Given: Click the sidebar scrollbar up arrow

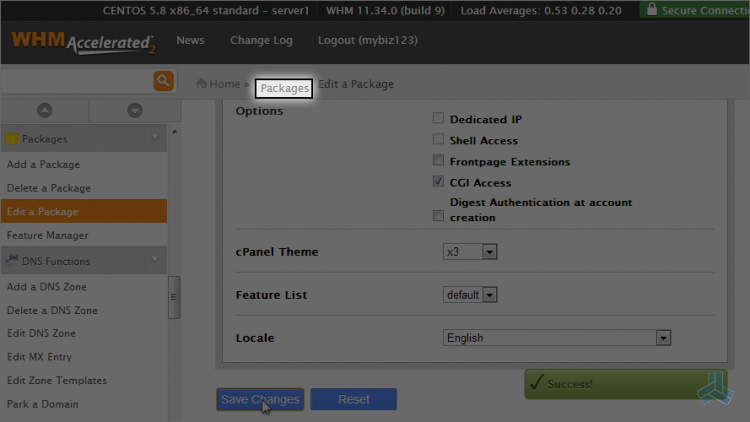Looking at the screenshot, I should 175,132.
